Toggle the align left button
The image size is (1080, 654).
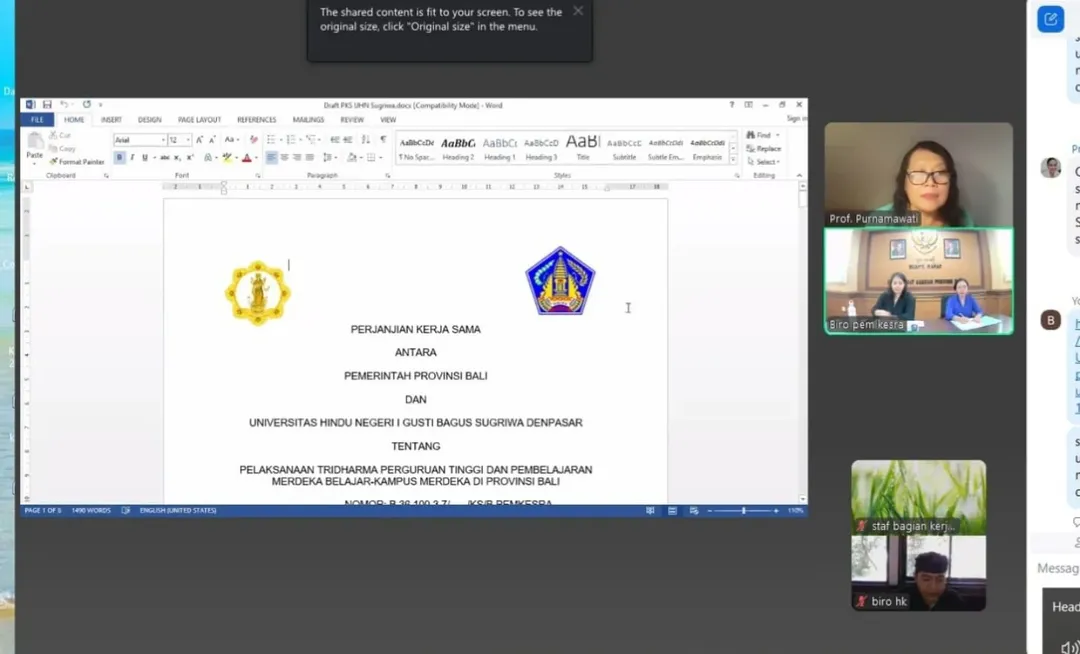[271, 158]
